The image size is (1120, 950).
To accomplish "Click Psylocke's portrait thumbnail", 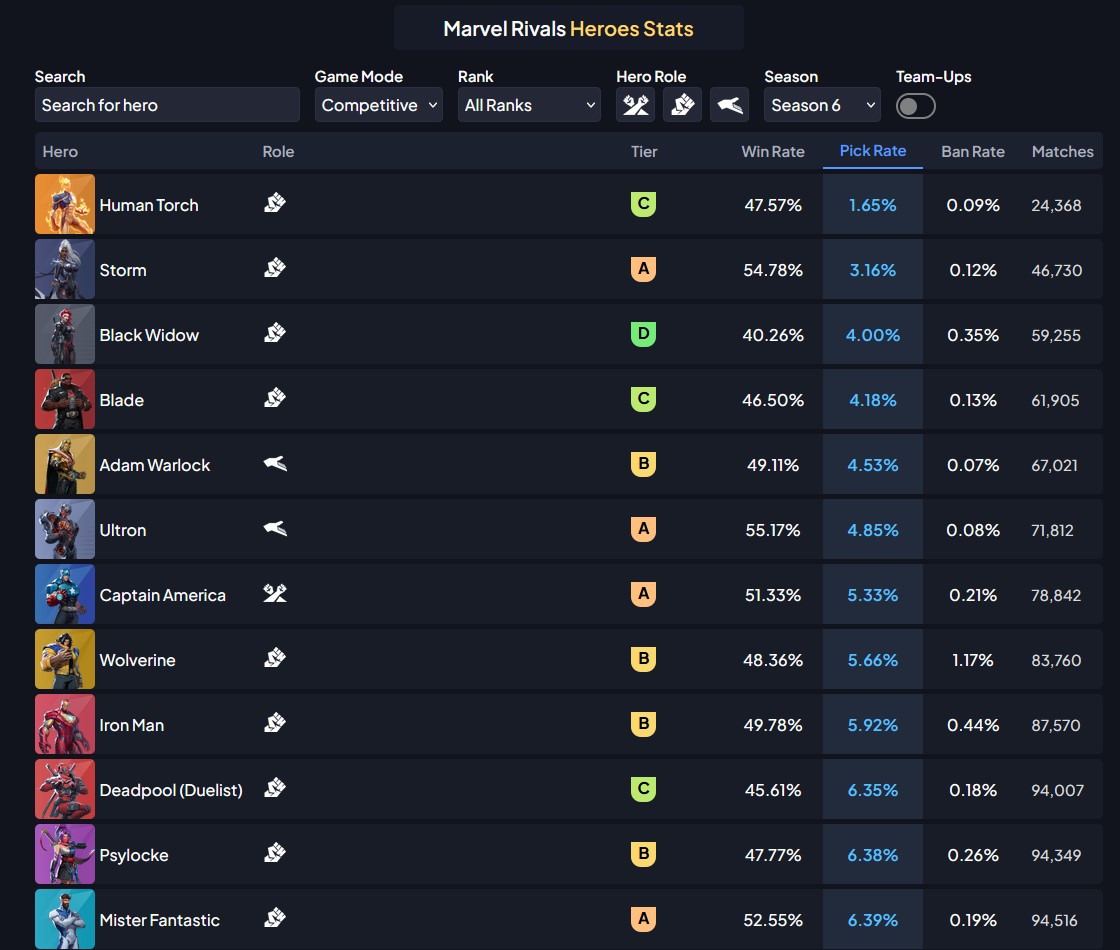I will click(65, 854).
